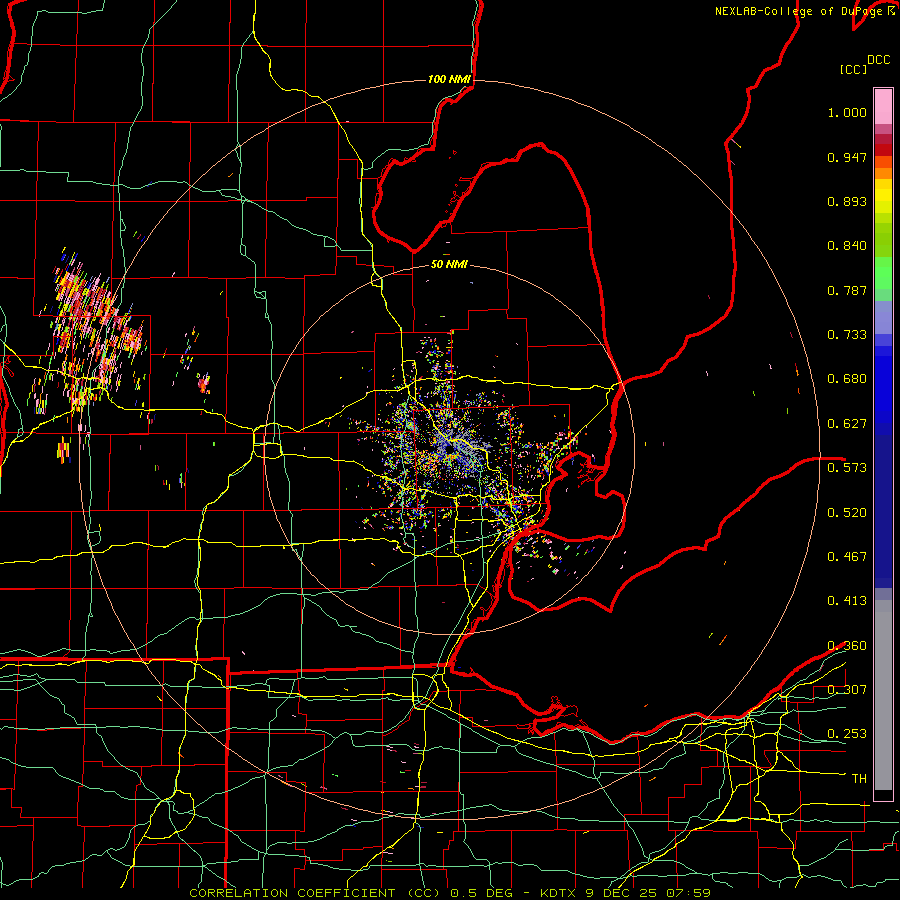Image resolution: width=900 pixels, height=900 pixels.
Task: Click the 0.840 scale value
Action: coord(847,246)
